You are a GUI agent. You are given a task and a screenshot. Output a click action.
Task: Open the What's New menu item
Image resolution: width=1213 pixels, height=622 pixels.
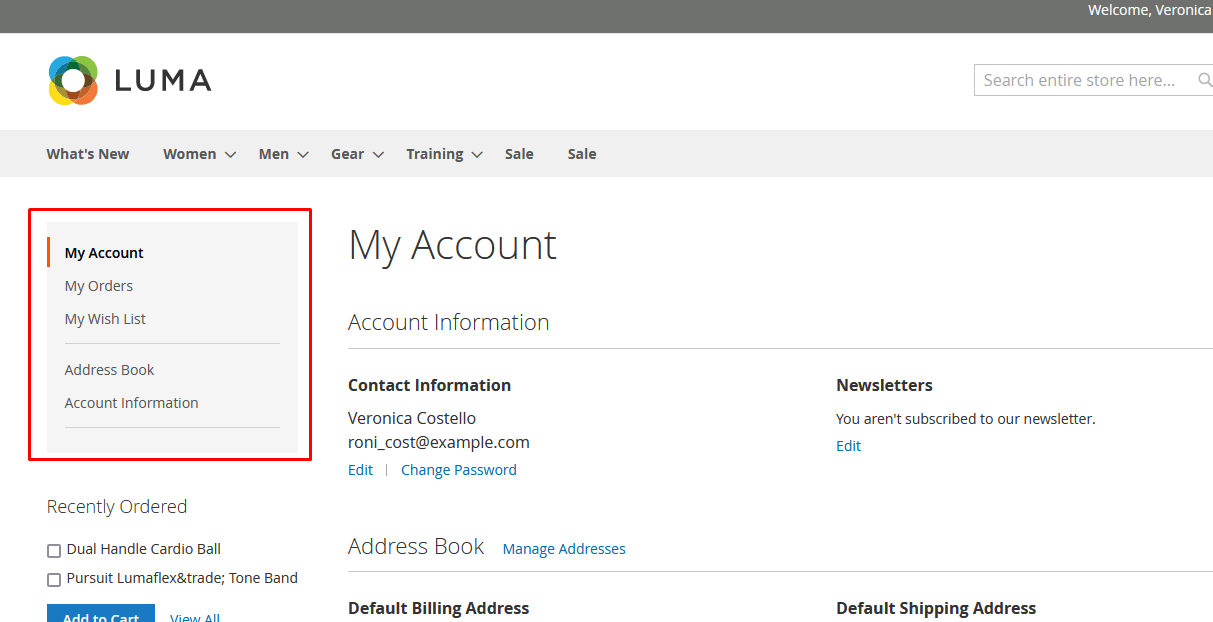click(x=88, y=154)
